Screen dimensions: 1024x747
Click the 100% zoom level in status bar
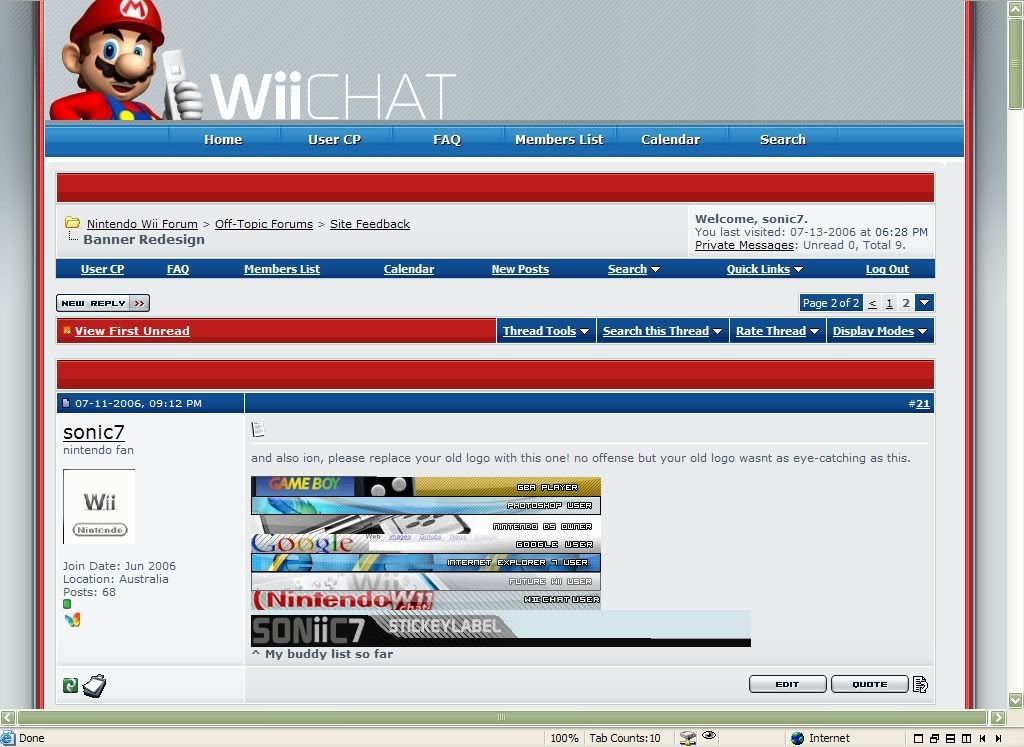click(564, 738)
